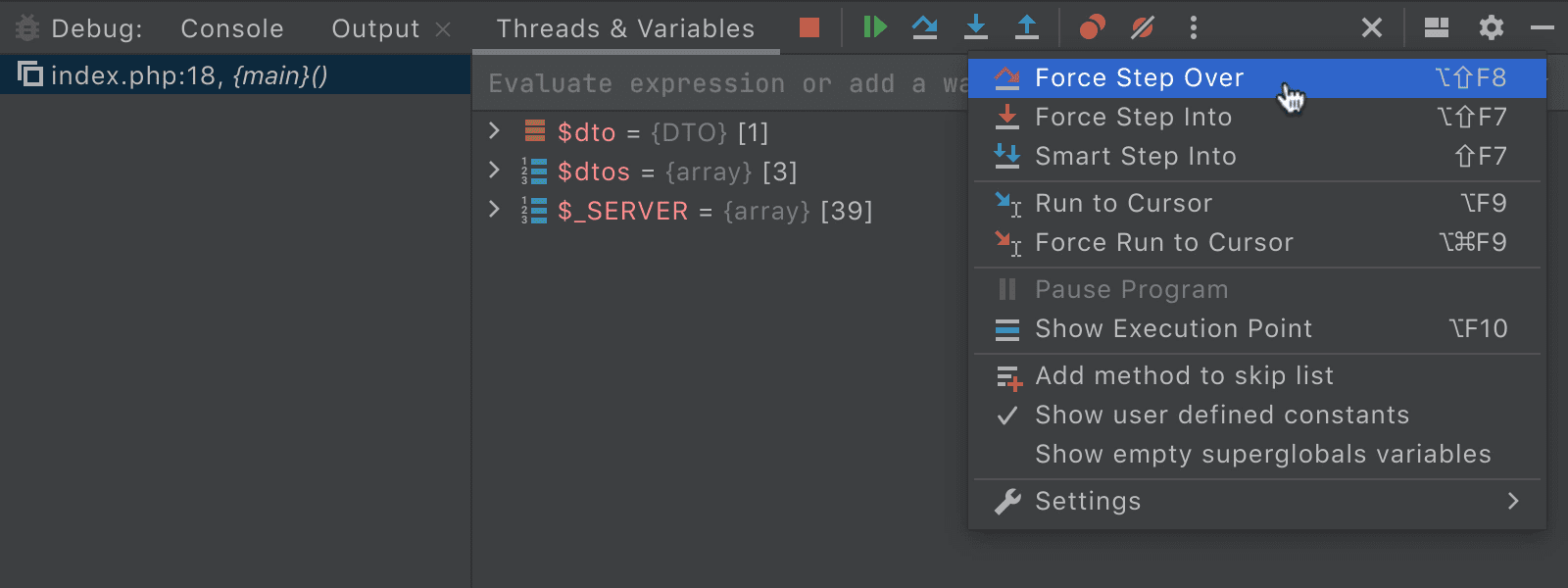Click the Step Out toolbar icon
1568x588 pixels.
point(1026,27)
